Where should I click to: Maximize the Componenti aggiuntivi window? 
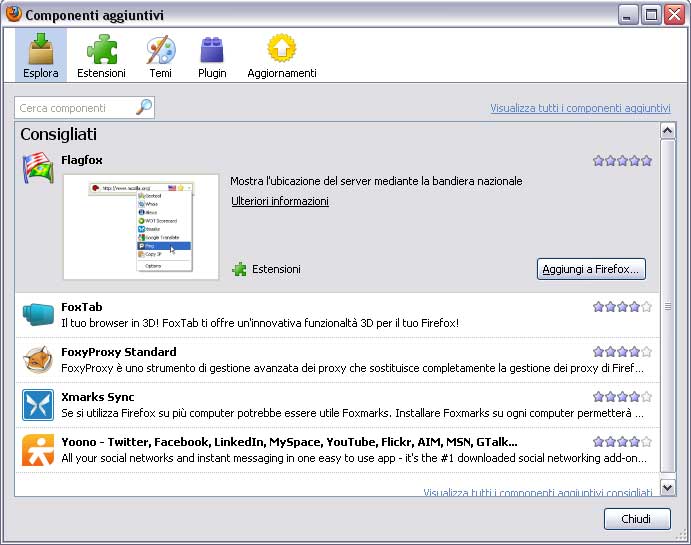coord(651,15)
